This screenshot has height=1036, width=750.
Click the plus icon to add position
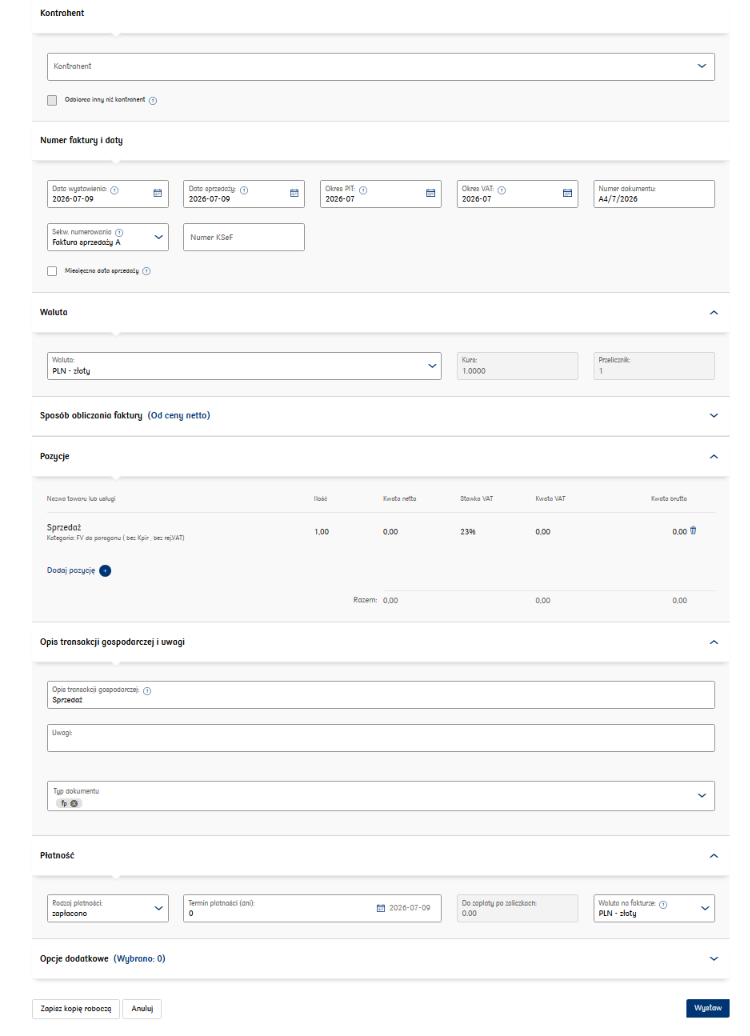click(x=105, y=571)
